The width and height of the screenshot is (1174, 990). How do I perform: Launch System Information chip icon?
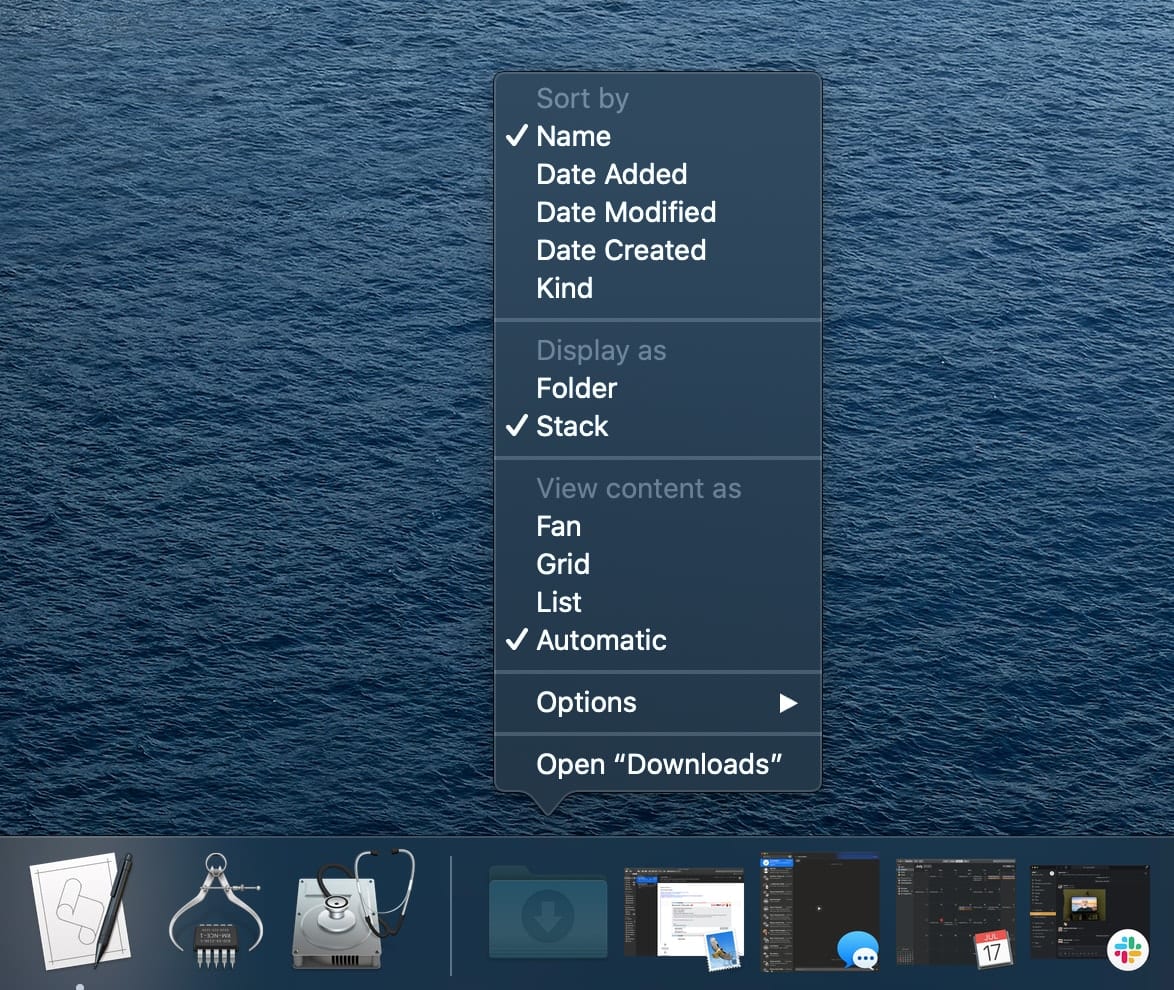216,910
